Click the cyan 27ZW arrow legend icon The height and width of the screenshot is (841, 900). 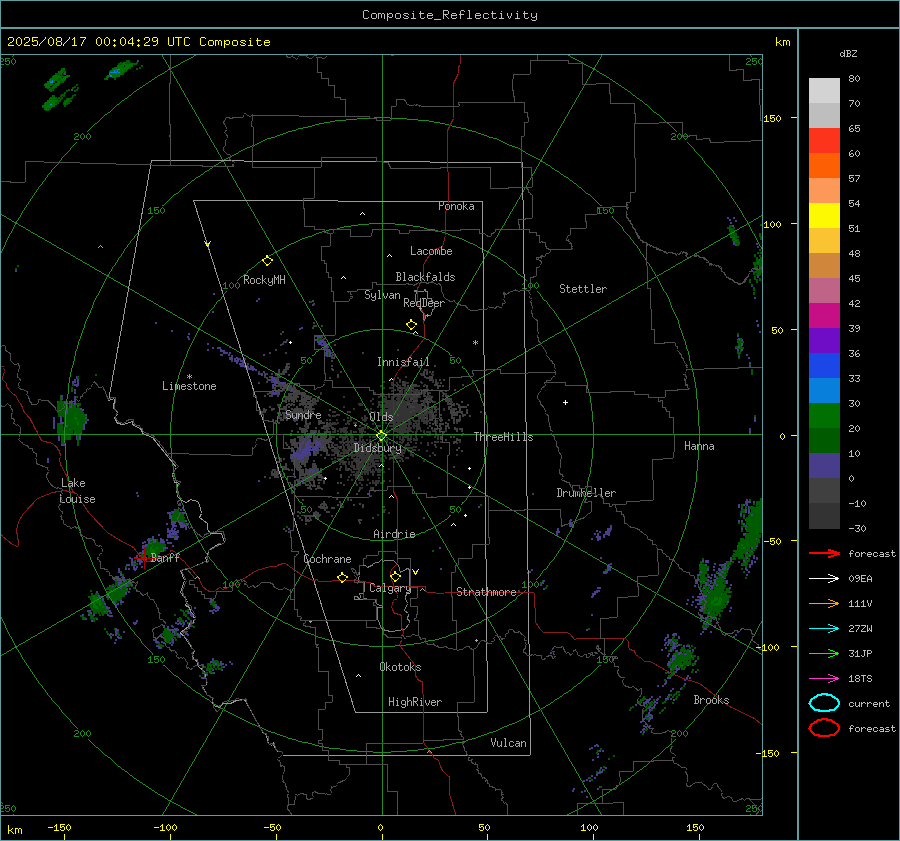(824, 629)
